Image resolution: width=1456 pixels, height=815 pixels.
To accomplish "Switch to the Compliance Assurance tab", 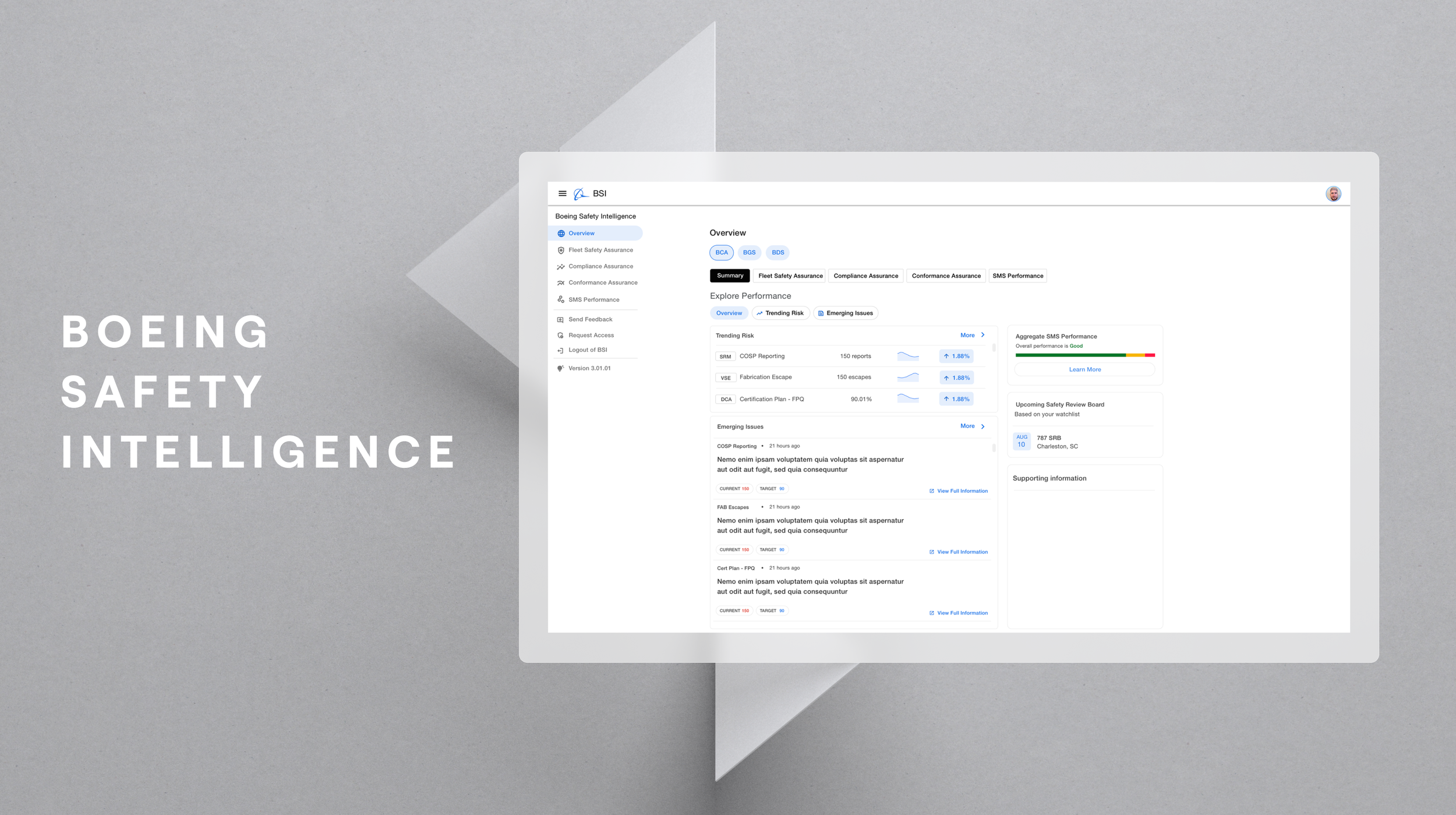I will coord(865,276).
